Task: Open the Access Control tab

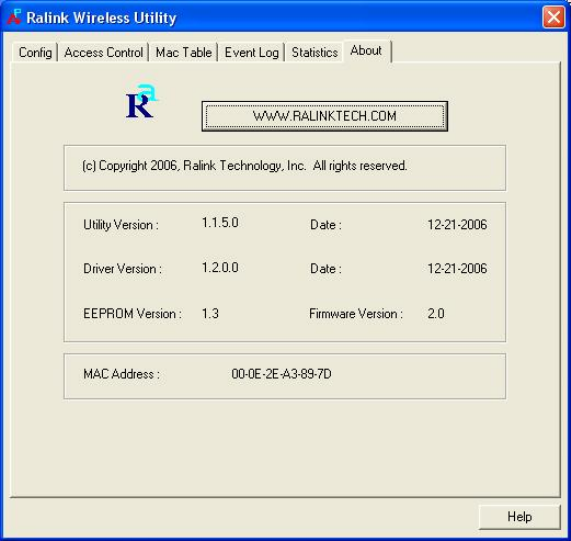Action: (x=103, y=52)
